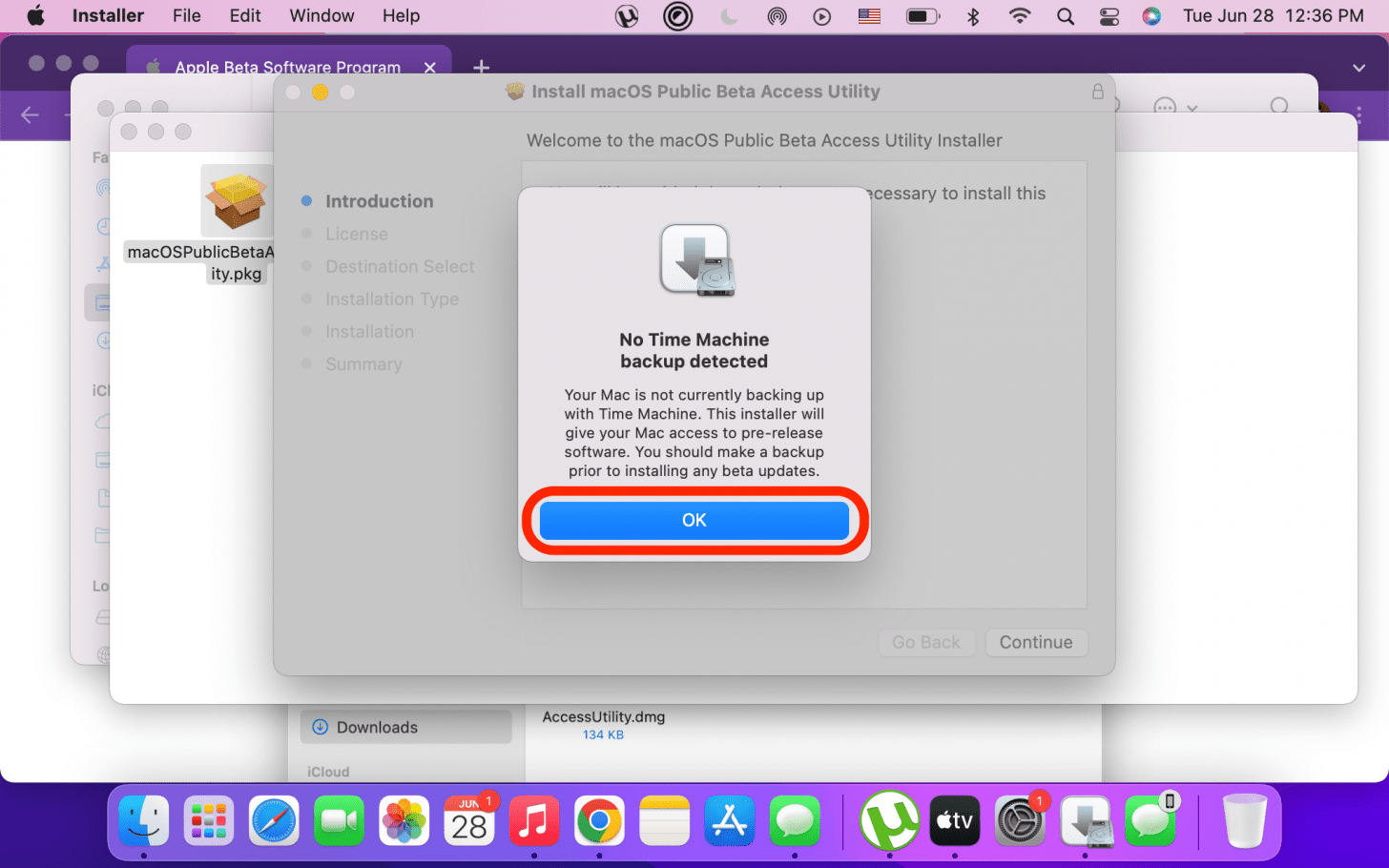1389x868 pixels.
Task: Expand the tab overview chevron in Safari
Action: point(1358,68)
